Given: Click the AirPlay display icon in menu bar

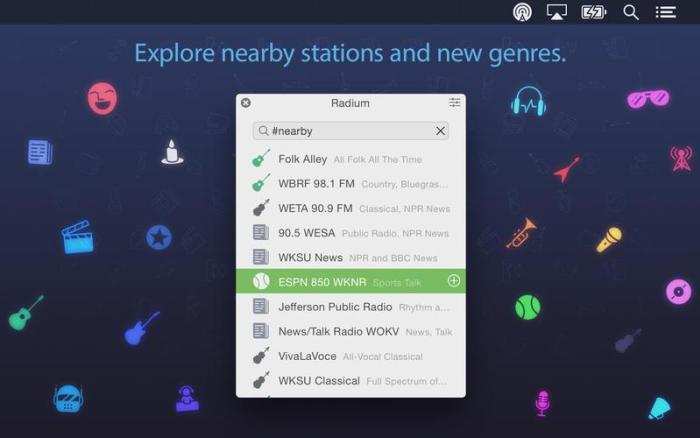Looking at the screenshot, I should [557, 12].
